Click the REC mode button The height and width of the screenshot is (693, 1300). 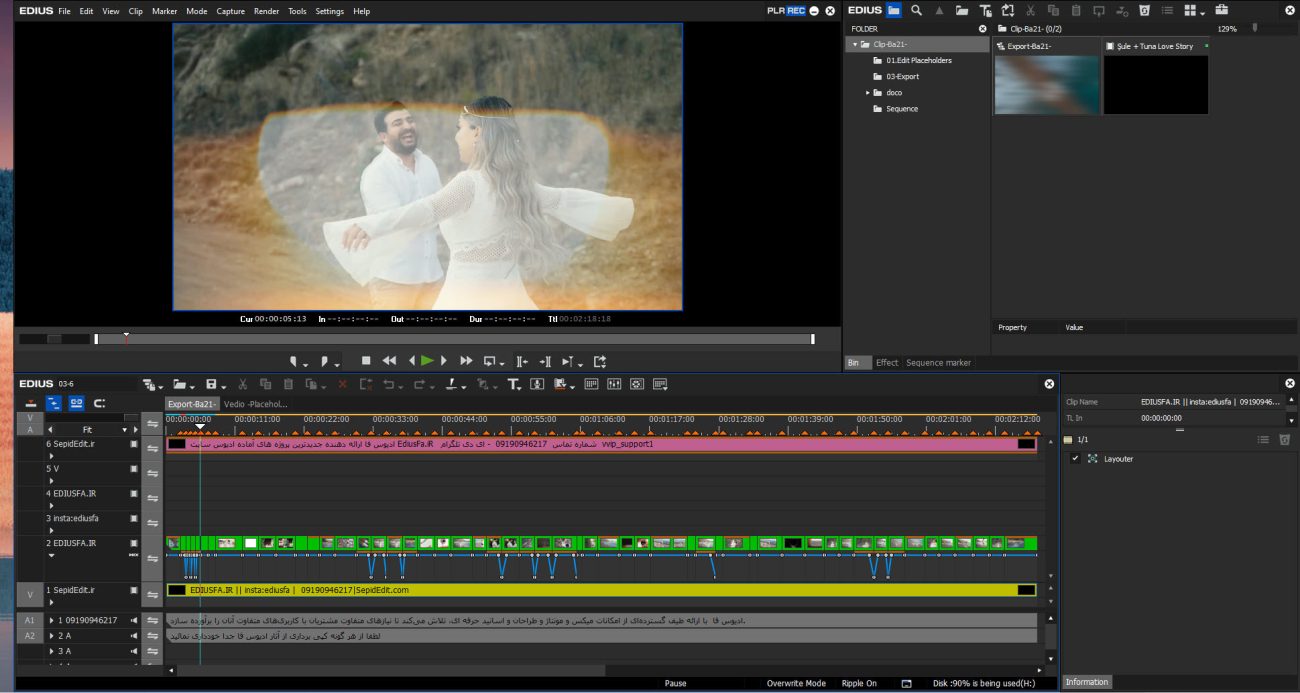click(796, 10)
